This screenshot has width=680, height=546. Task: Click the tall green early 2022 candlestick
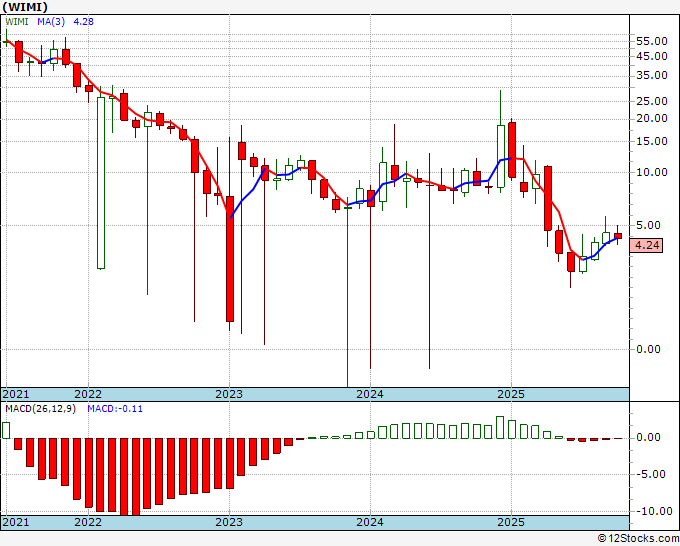click(x=101, y=183)
